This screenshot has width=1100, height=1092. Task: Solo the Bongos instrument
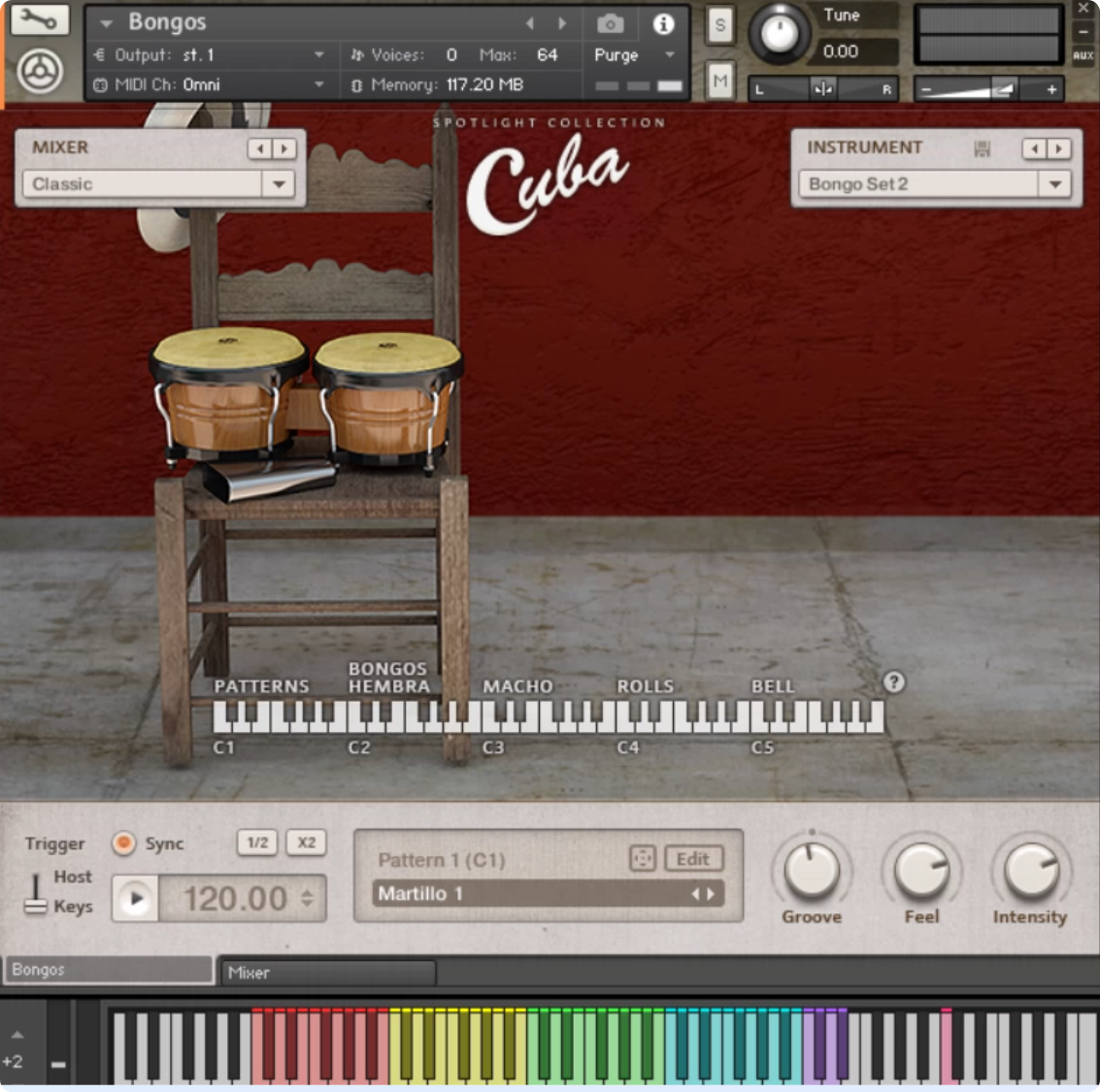click(719, 26)
